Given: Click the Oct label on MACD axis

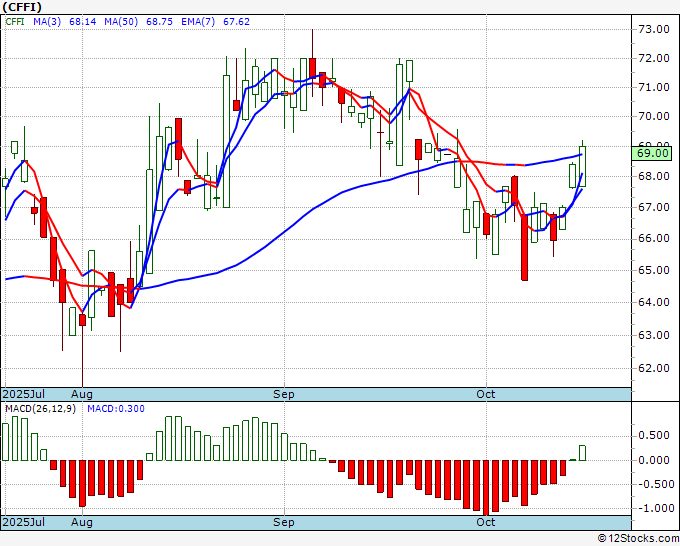Looking at the screenshot, I should [485, 522].
